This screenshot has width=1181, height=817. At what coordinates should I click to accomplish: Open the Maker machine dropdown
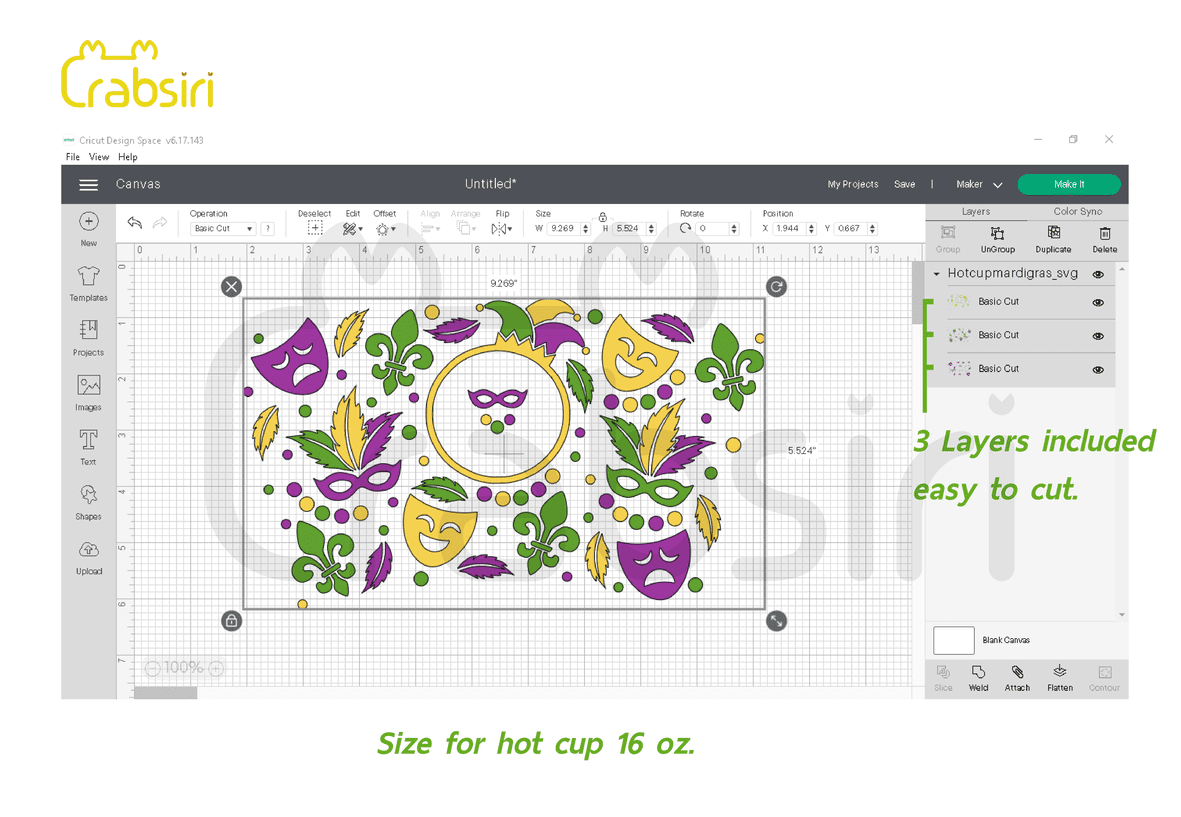pyautogui.click(x=979, y=185)
